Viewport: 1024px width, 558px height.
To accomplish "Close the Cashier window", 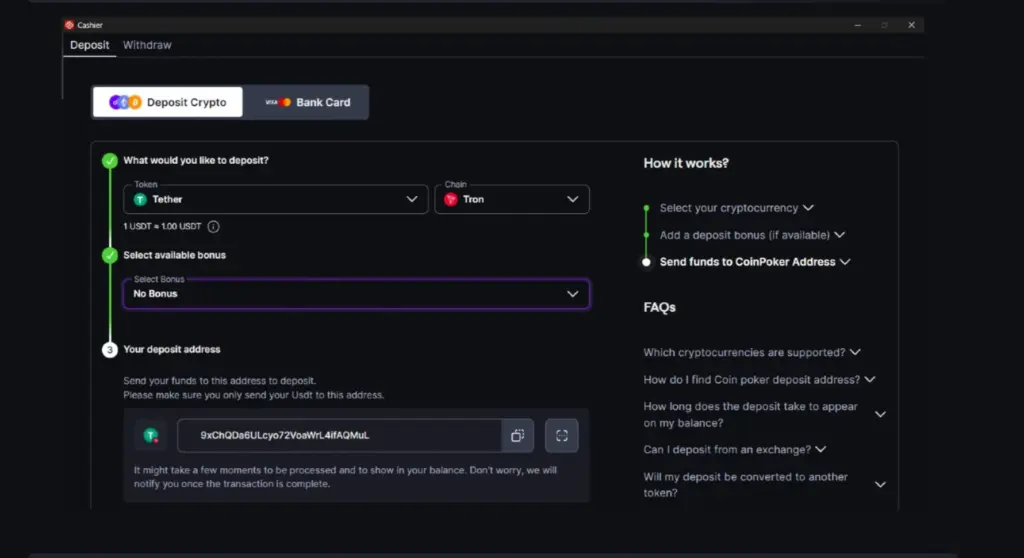I will [x=911, y=25].
